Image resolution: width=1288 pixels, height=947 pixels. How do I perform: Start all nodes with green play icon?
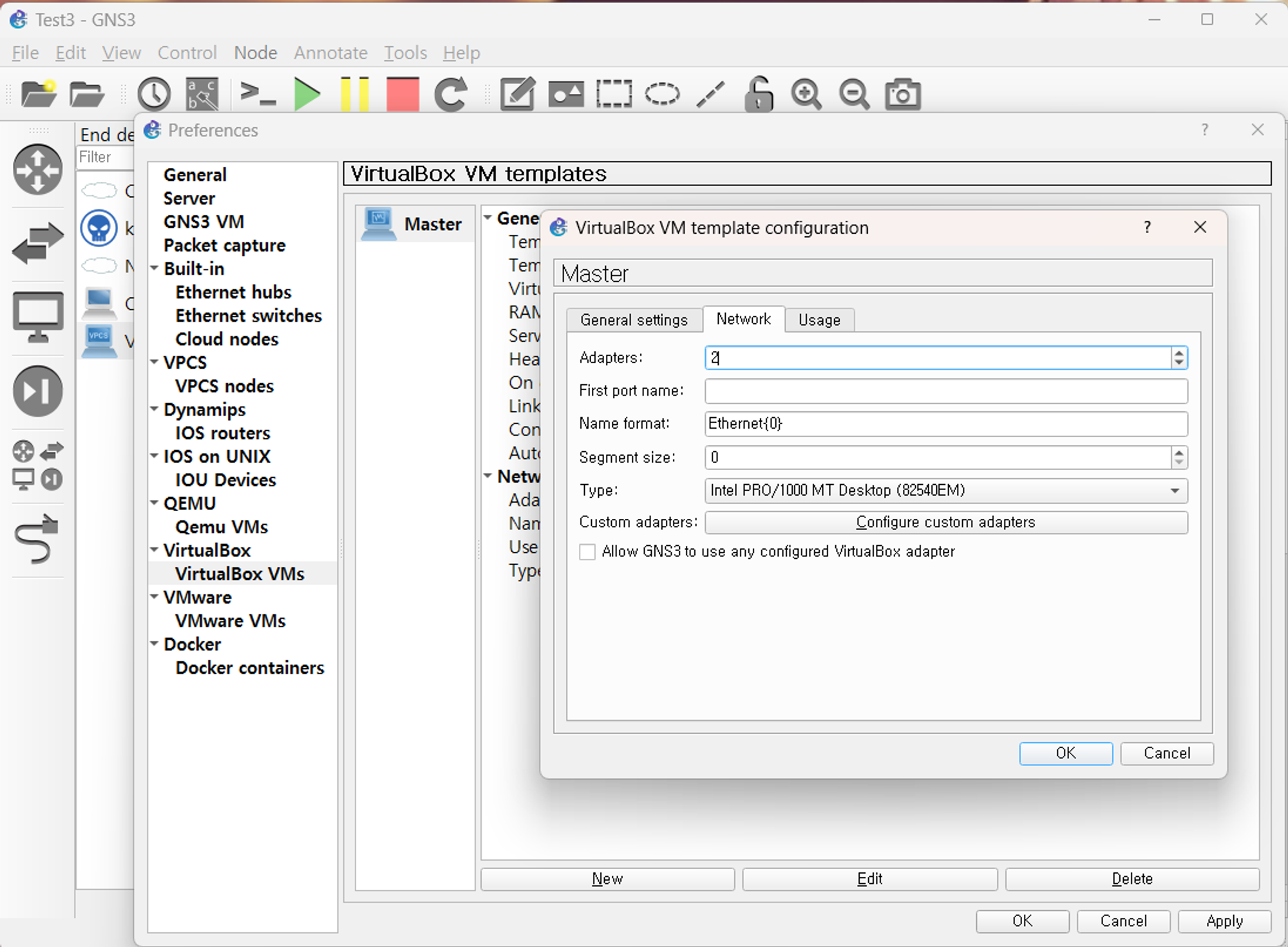307,94
